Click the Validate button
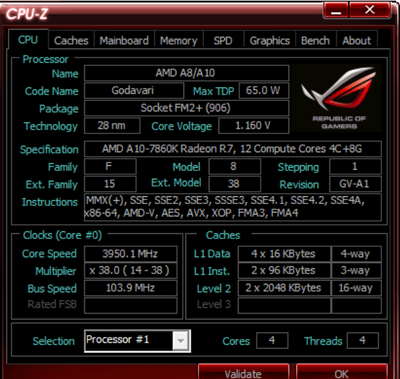Image resolution: width=400 pixels, height=379 pixels. click(x=243, y=372)
